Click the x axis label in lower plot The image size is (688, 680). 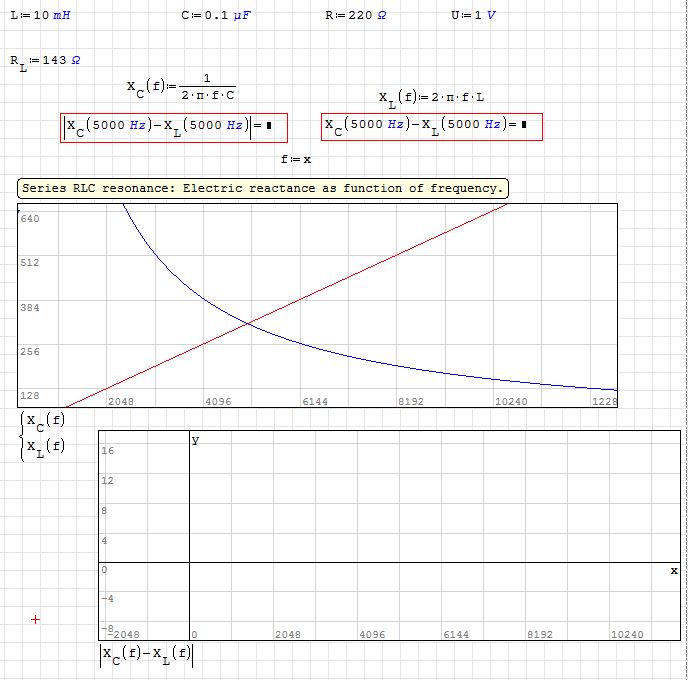673,570
